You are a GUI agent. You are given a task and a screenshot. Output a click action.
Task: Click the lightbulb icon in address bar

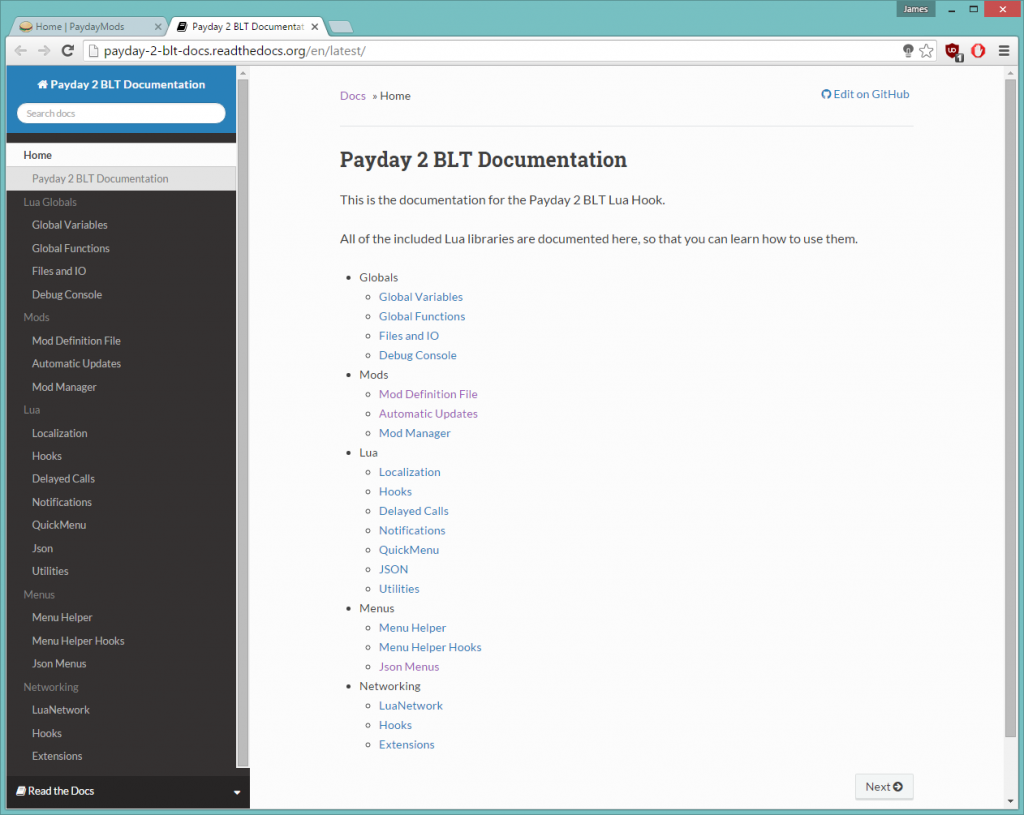[908, 51]
